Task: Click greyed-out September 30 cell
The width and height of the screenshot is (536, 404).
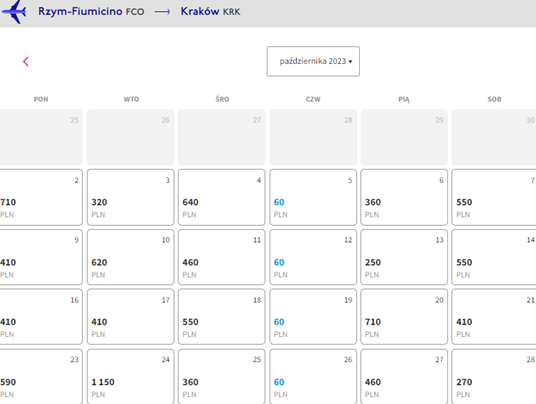Action: [x=494, y=137]
